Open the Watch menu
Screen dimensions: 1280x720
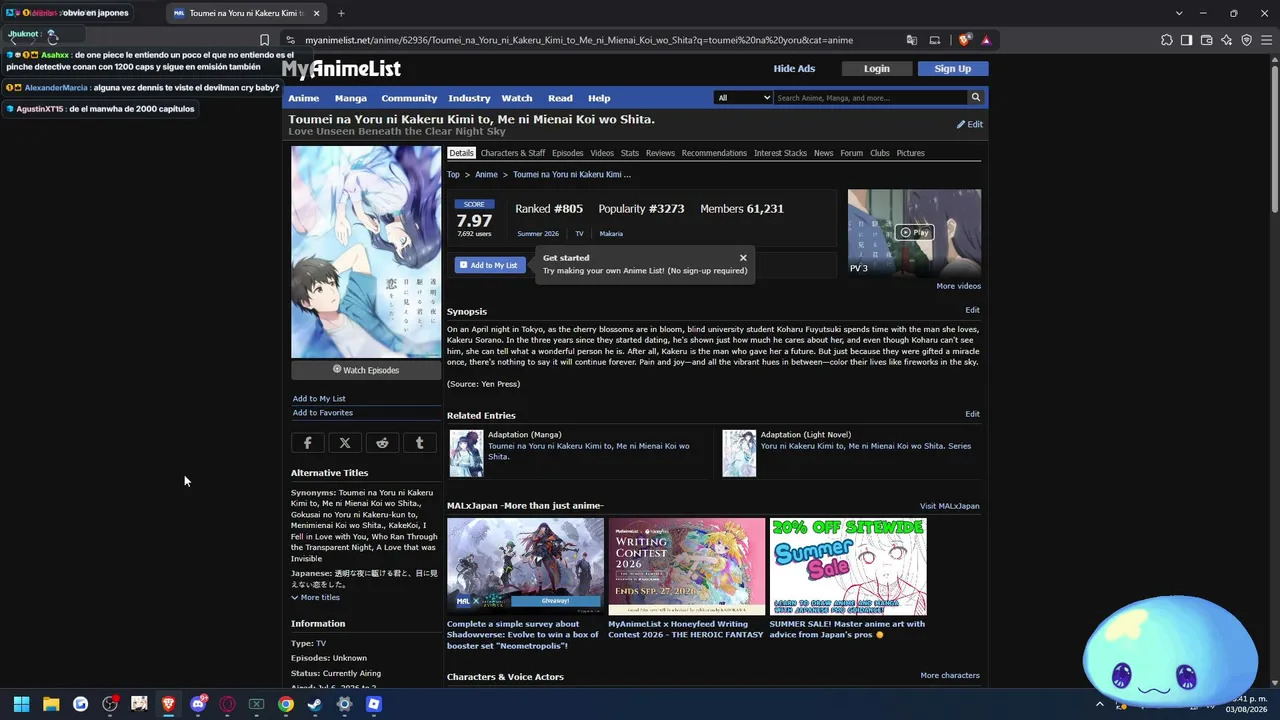[517, 98]
